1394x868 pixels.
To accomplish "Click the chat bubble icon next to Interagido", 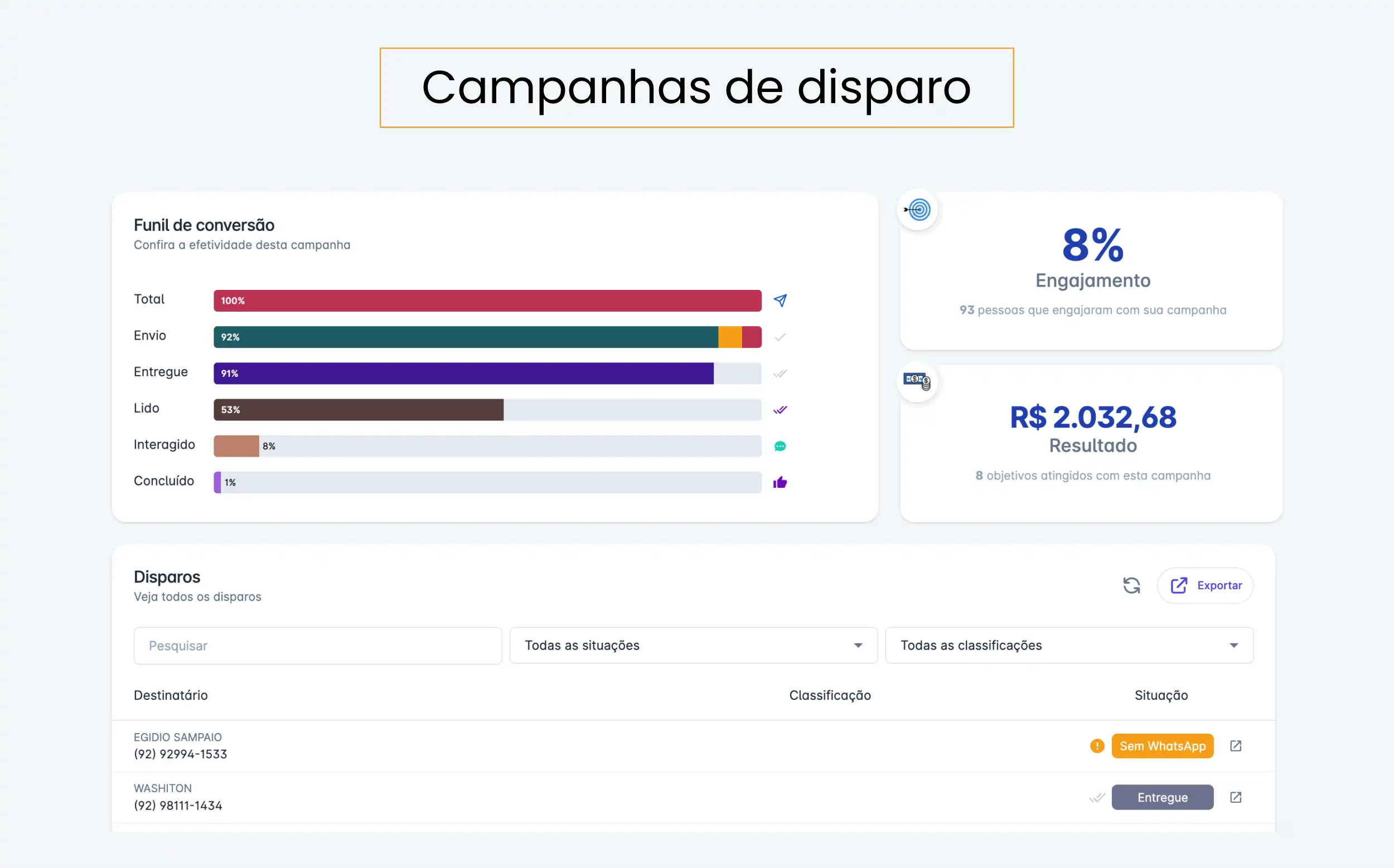I will coord(780,446).
